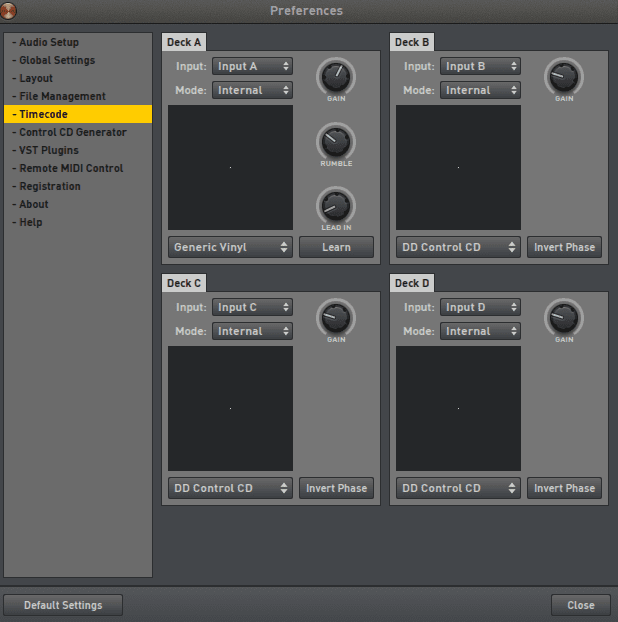The image size is (618, 622).
Task: Click the Default Settings button
Action: click(x=62, y=605)
